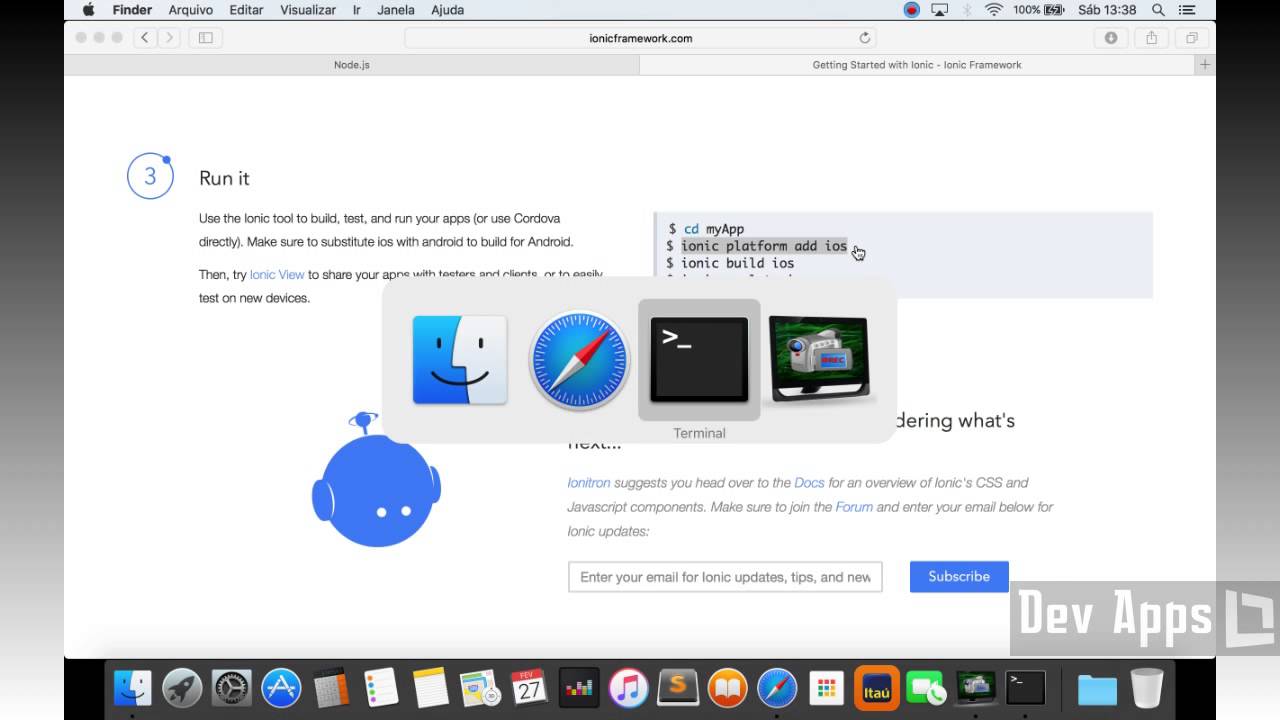Show Safari downloads list

[1111, 38]
